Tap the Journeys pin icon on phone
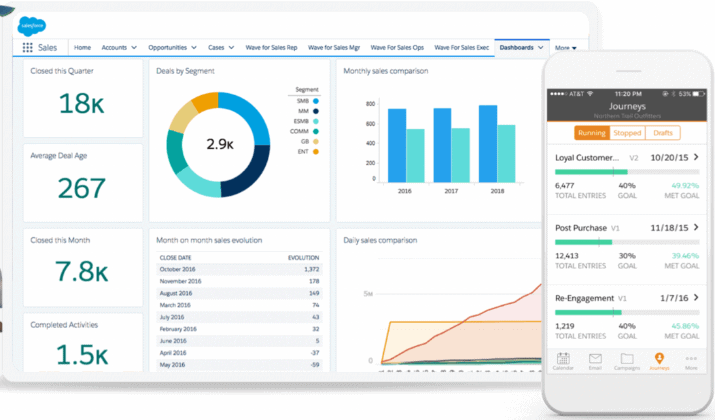This screenshot has width=715, height=420. point(659,358)
